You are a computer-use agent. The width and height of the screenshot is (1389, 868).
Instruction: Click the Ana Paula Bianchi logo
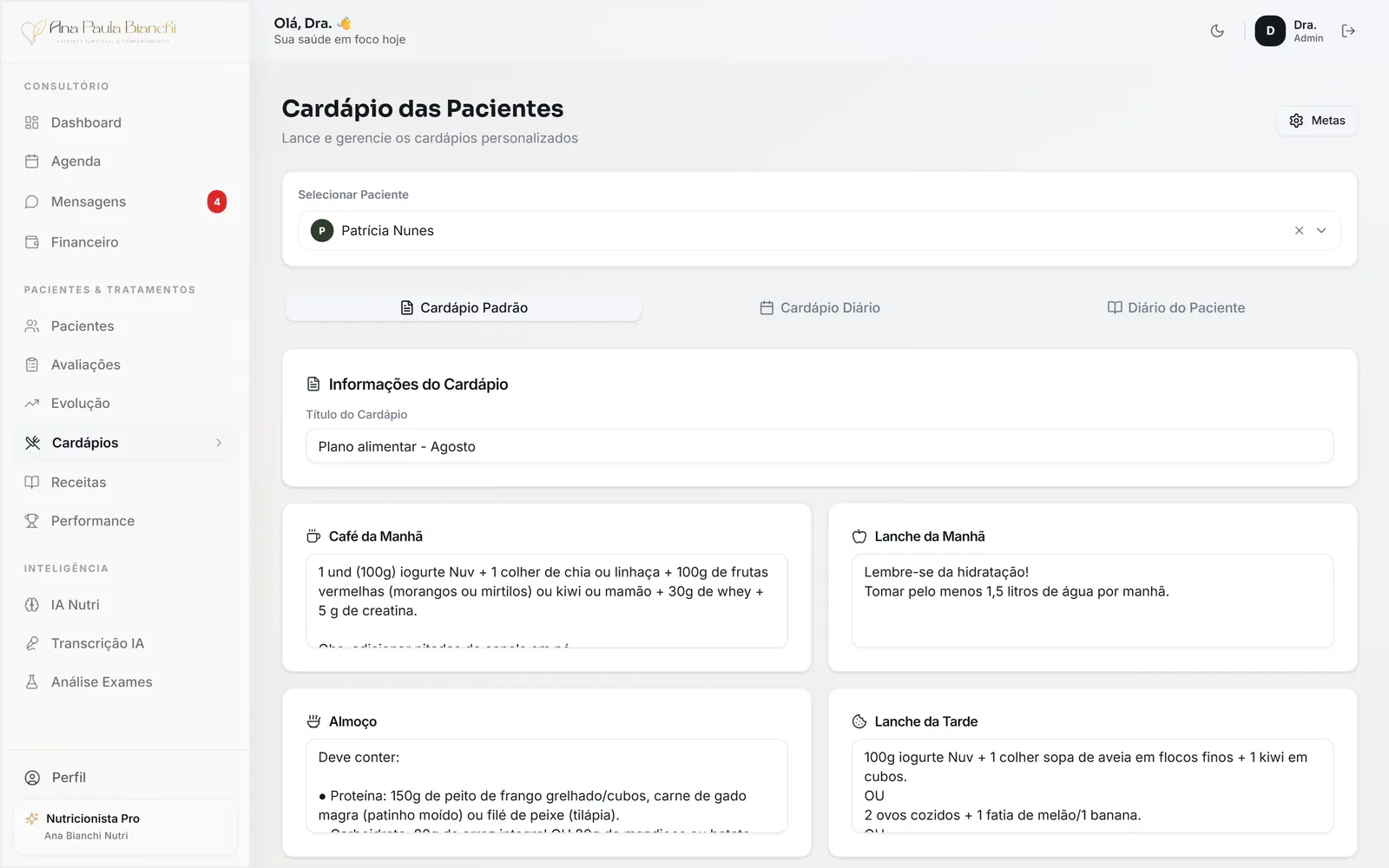click(x=99, y=31)
